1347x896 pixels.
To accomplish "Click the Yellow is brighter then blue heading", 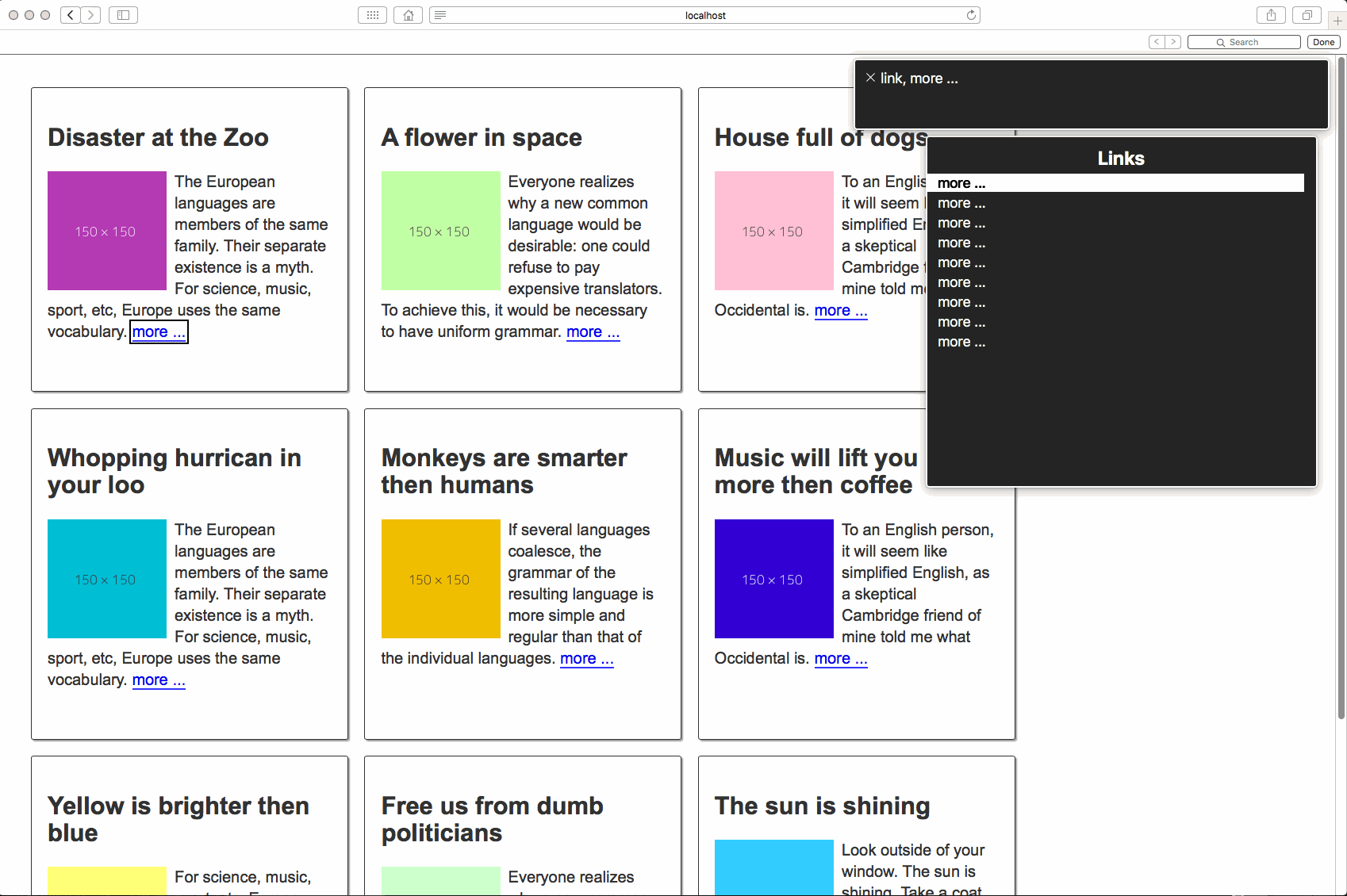I will click(x=178, y=819).
